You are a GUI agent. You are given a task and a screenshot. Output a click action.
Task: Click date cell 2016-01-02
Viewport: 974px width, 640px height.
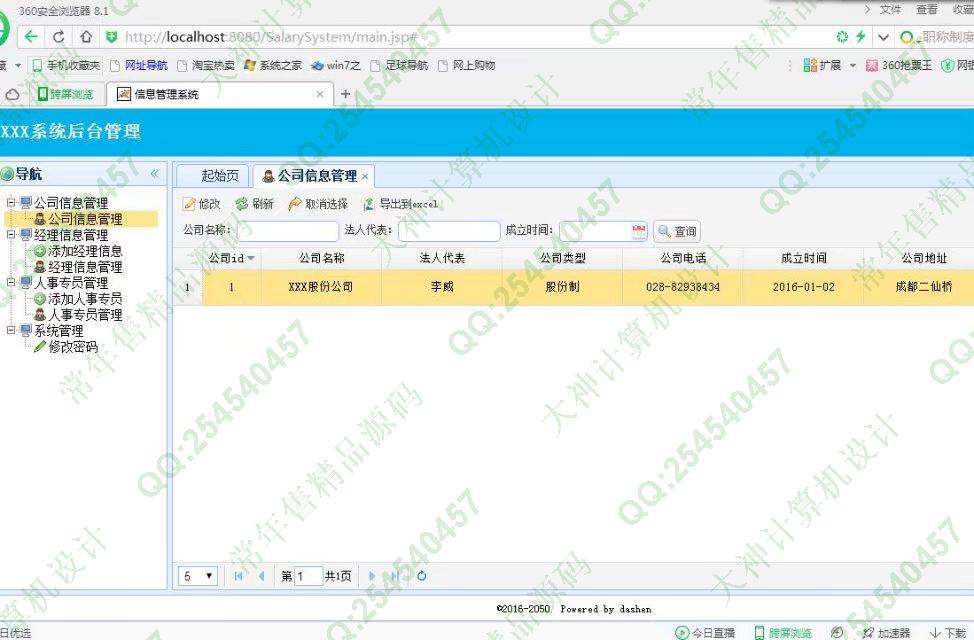[803, 287]
